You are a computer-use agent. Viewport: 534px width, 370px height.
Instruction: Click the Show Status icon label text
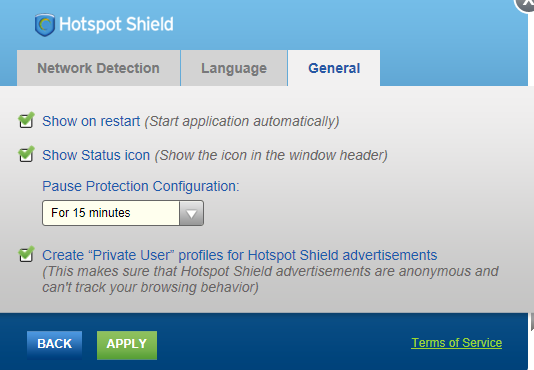click(x=96, y=155)
